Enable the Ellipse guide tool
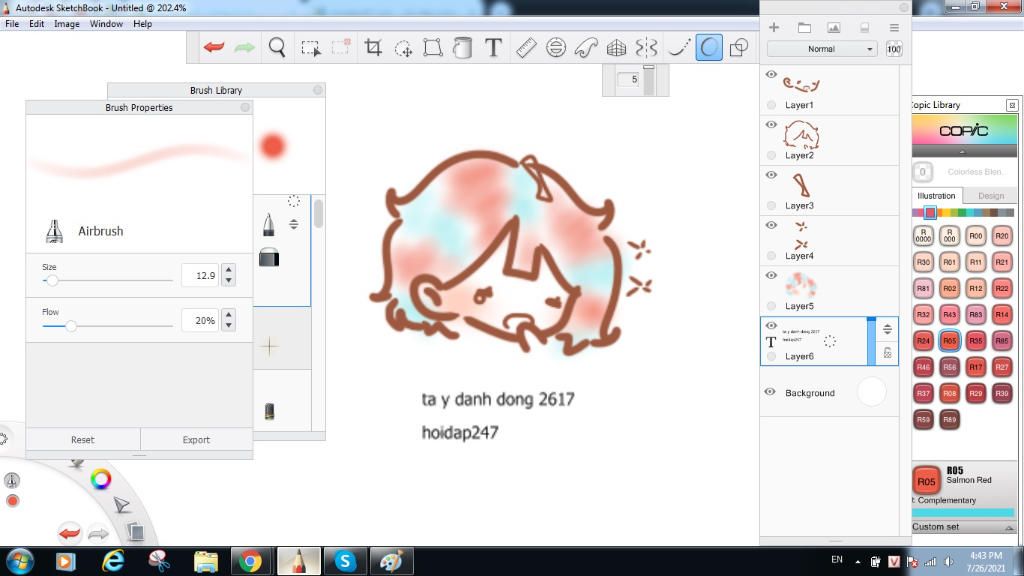Screen dimensions: 1024x576 (556, 47)
